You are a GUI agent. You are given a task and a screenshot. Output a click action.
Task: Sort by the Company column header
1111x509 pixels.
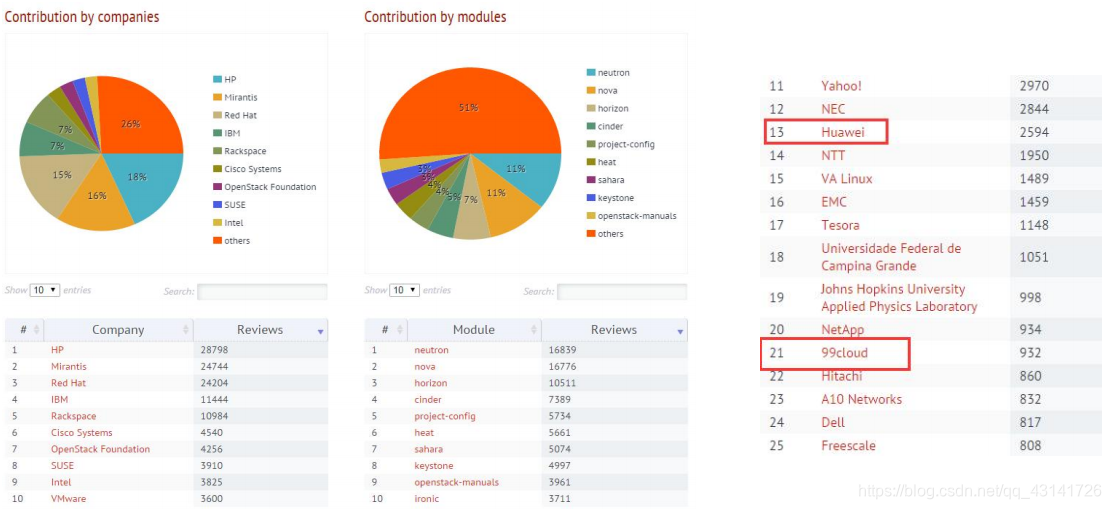118,330
